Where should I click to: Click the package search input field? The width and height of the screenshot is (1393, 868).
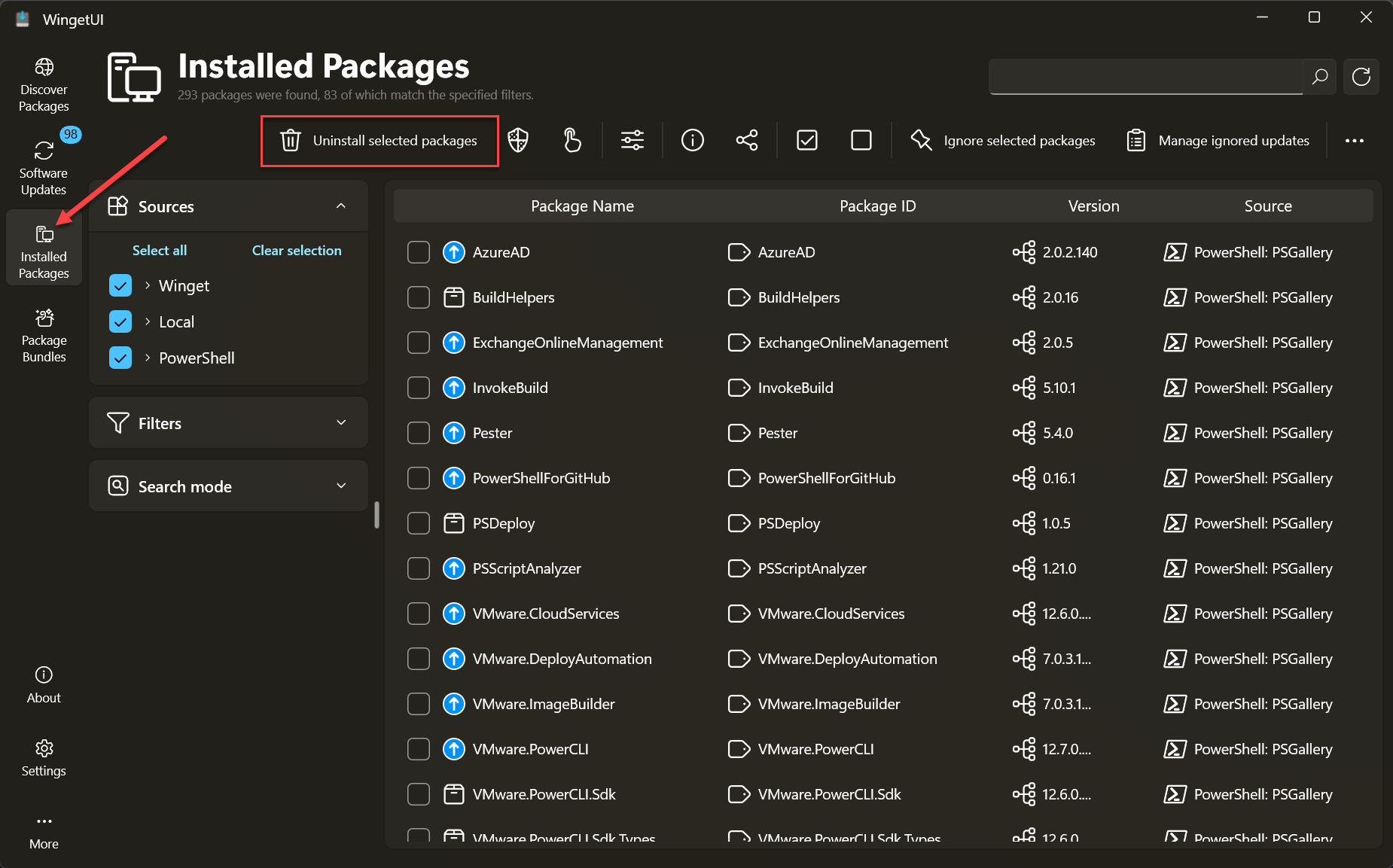(1145, 77)
